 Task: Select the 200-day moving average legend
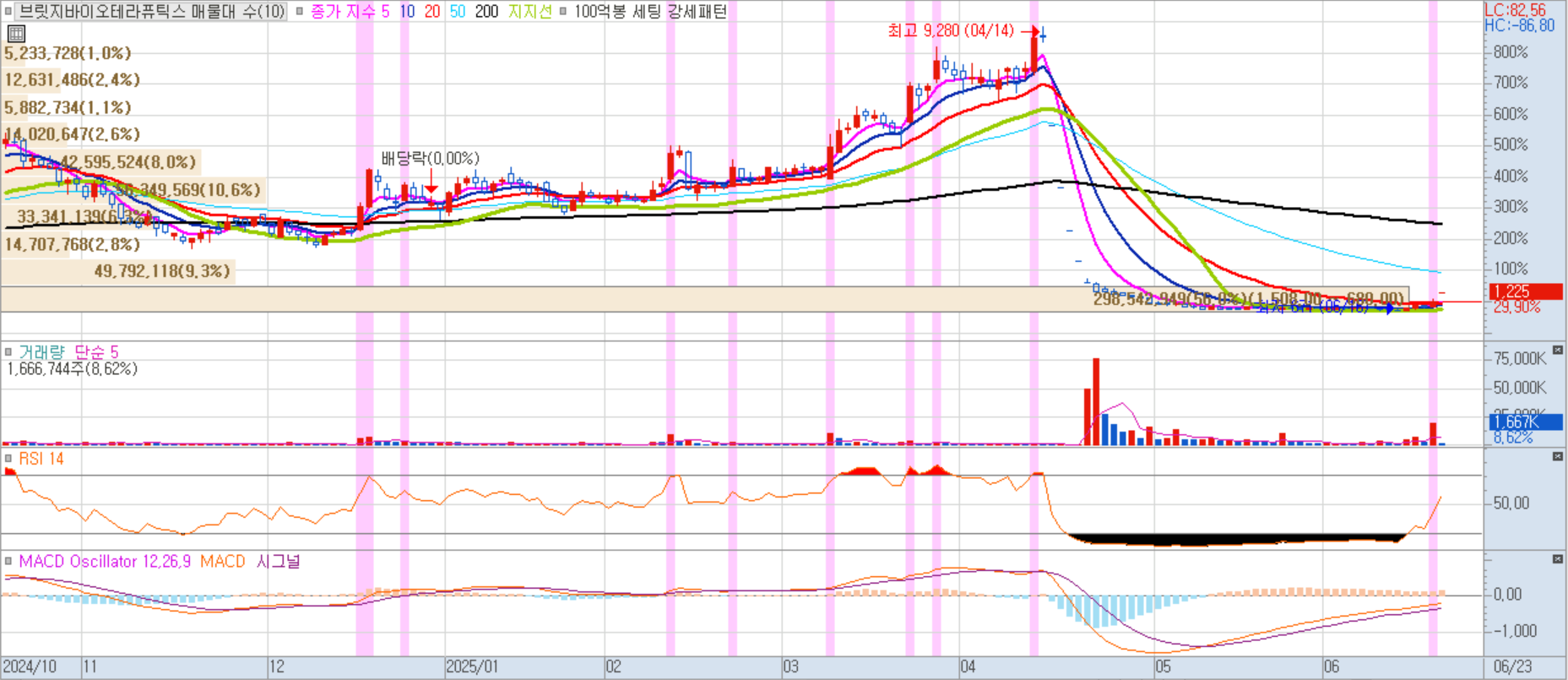(487, 12)
